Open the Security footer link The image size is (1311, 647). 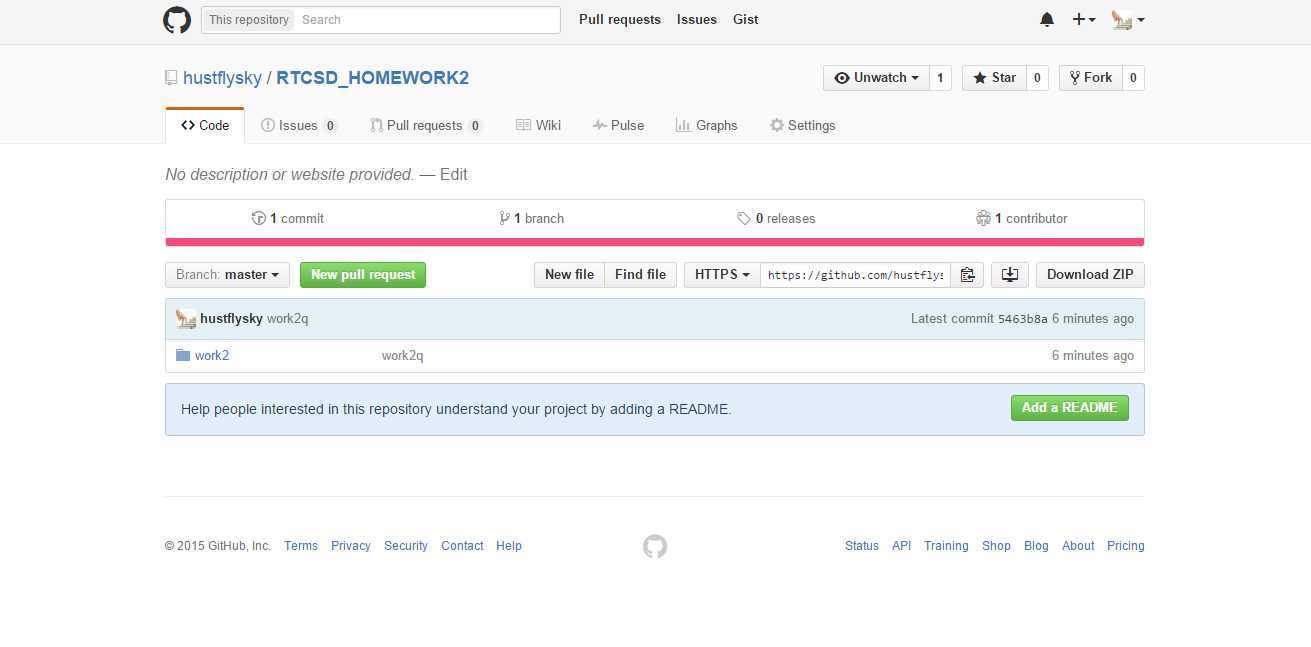click(406, 546)
